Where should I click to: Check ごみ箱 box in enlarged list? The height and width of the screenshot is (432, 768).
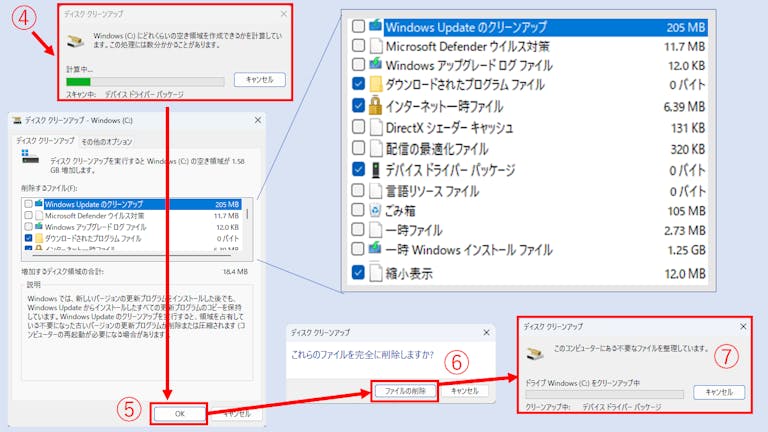point(358,210)
